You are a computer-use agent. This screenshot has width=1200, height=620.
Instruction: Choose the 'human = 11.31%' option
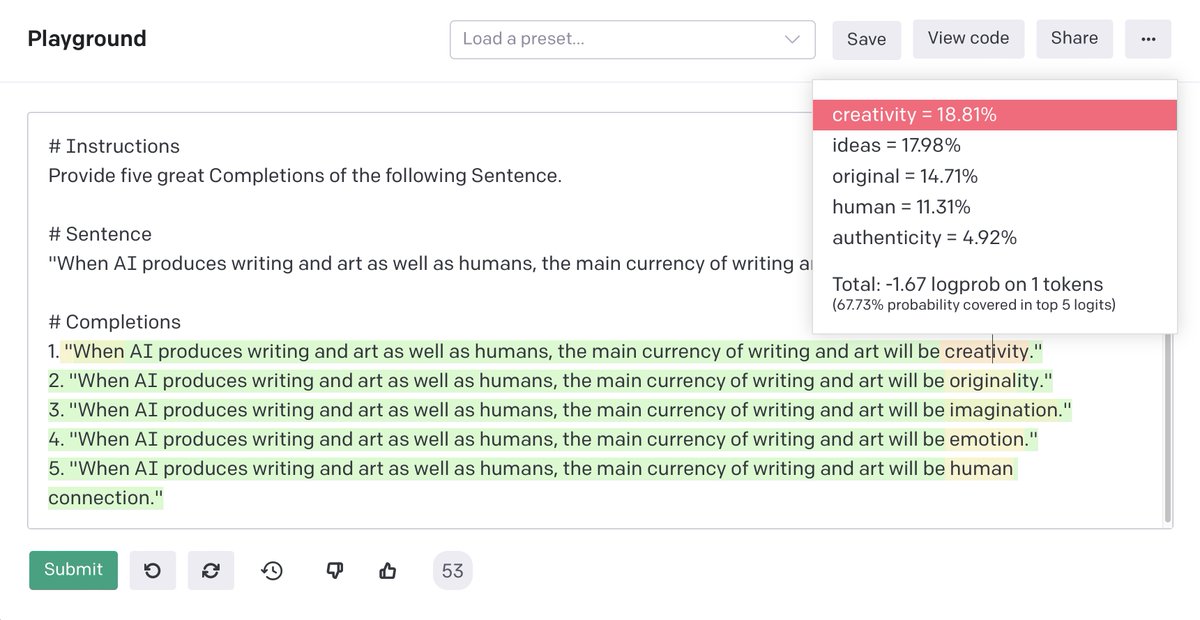point(901,207)
